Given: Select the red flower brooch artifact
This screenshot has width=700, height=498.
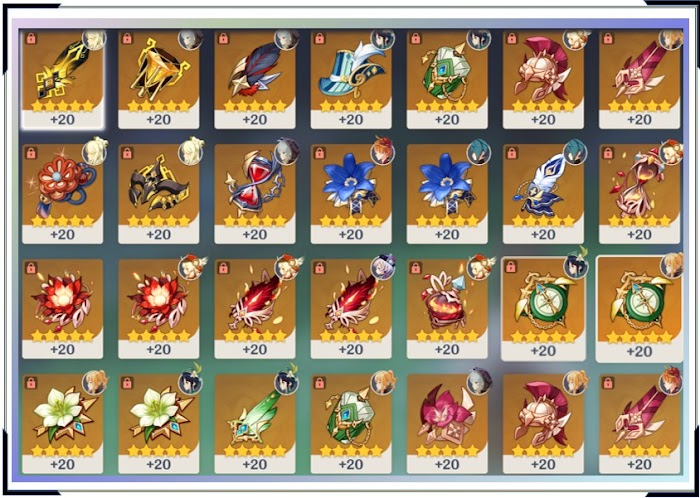Looking at the screenshot, I should (62, 194).
